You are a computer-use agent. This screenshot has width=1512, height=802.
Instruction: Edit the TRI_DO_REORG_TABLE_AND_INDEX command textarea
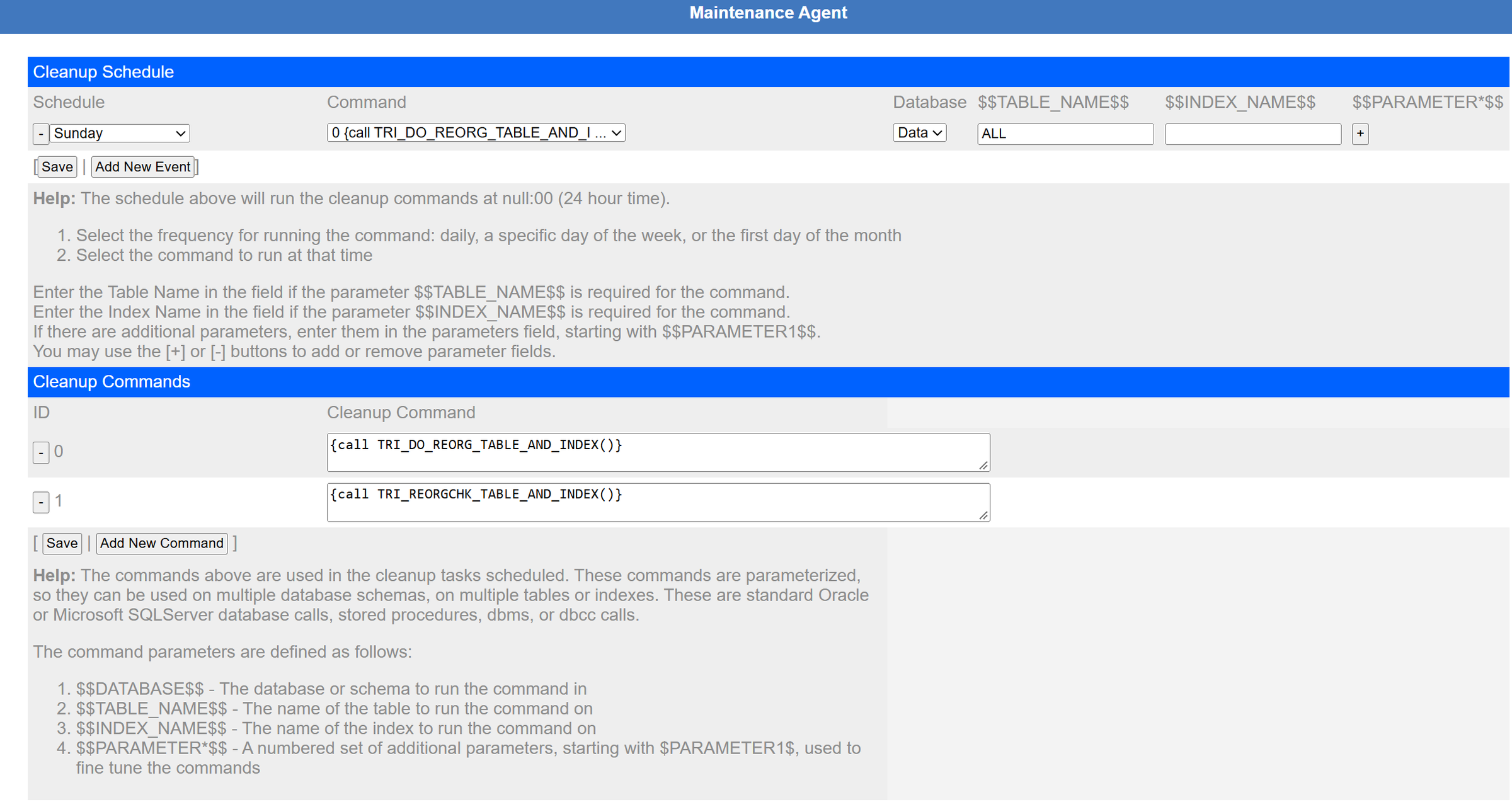click(x=658, y=452)
